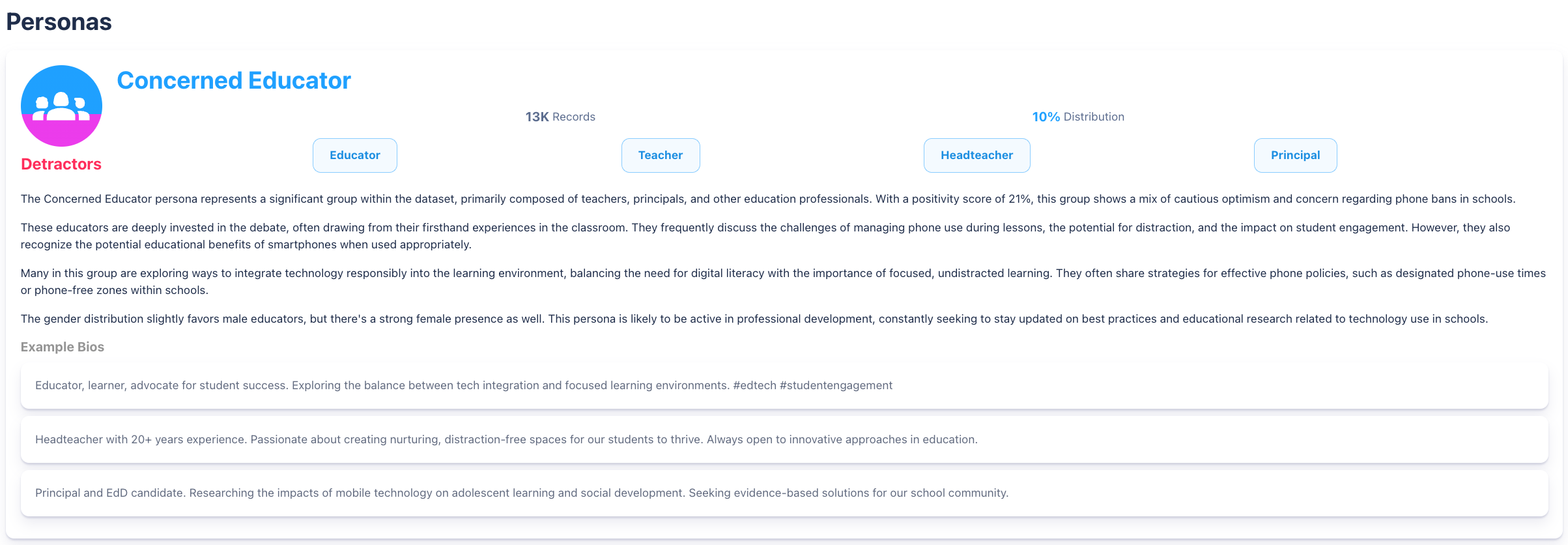Click the educator bio with #edtech hashtag
The width and height of the screenshot is (1568, 545).
pyautogui.click(x=463, y=385)
